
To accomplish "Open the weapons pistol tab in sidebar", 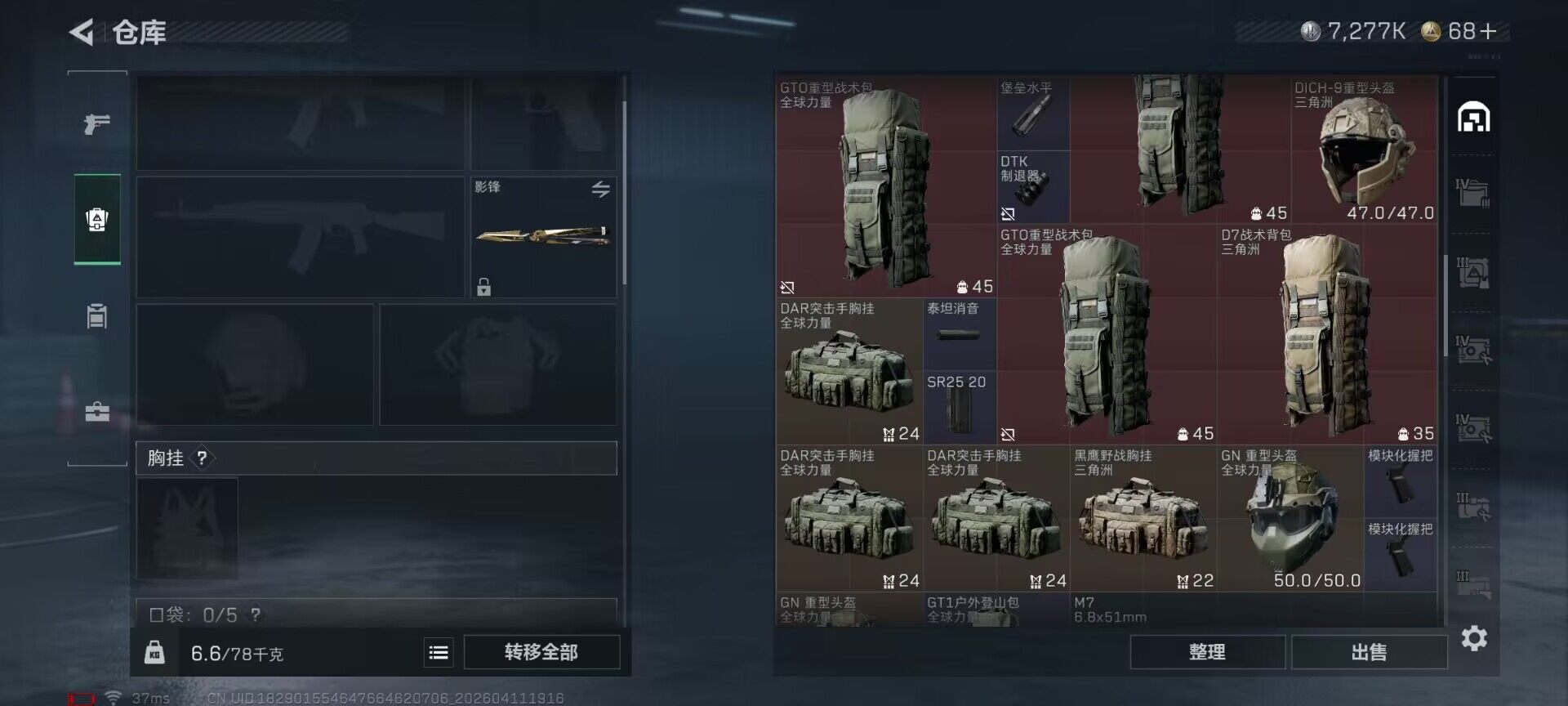I will tap(97, 124).
